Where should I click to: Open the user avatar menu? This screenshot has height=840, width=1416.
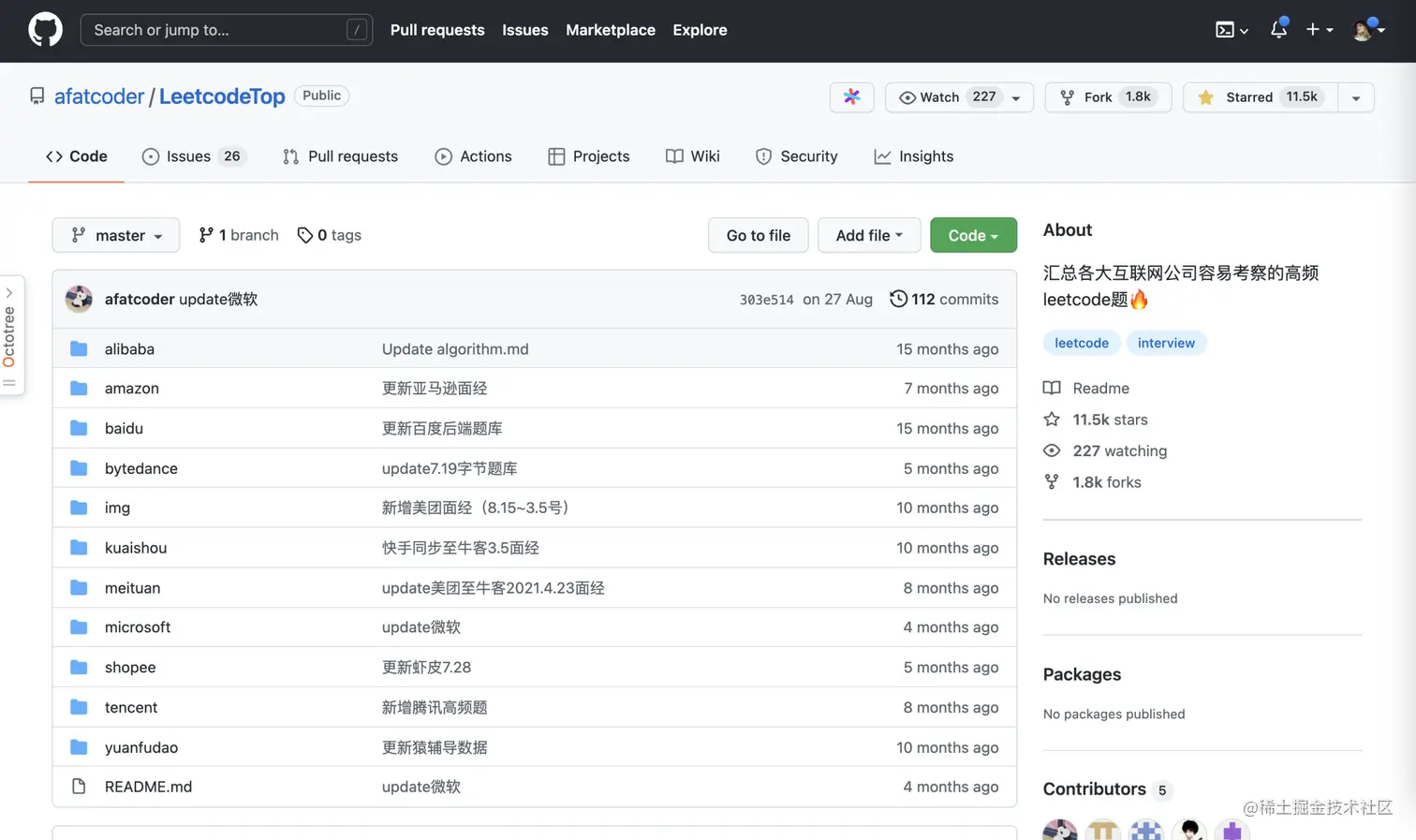[1367, 30]
